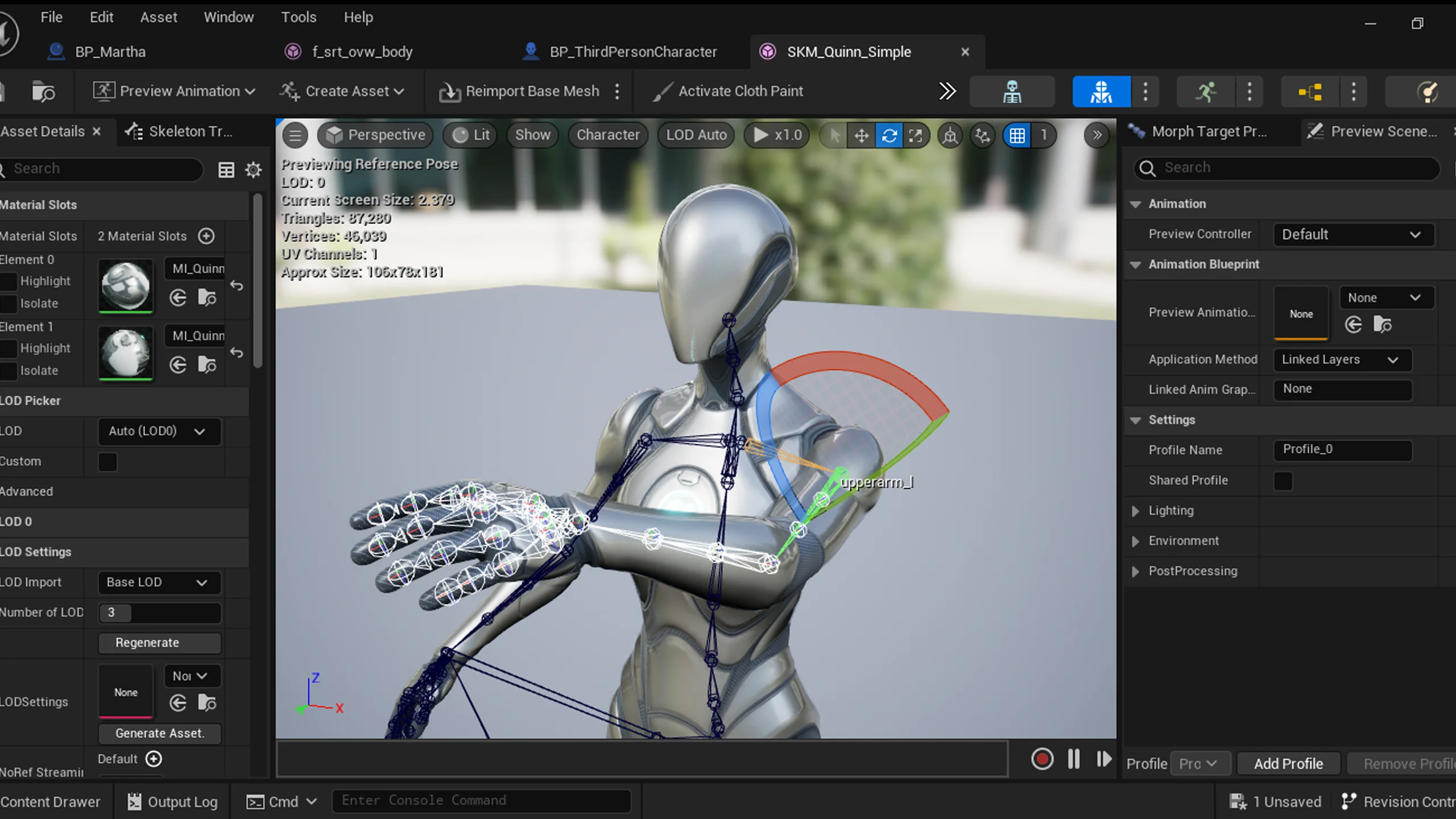This screenshot has height=819, width=1456.
Task: Toggle Highlight for Element 0
Action: click(x=9, y=281)
